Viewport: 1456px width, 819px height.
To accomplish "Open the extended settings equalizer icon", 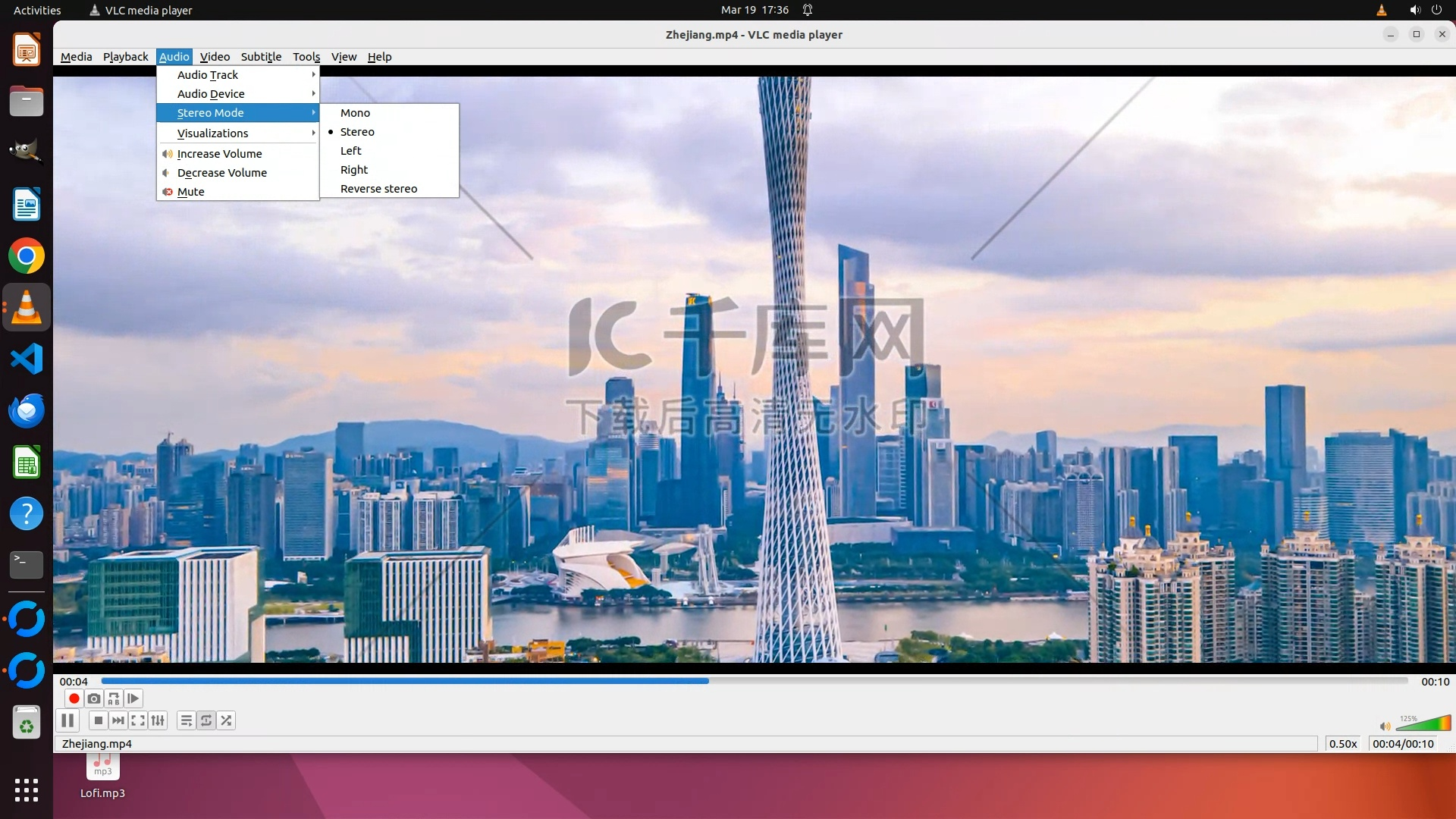I will tap(158, 720).
